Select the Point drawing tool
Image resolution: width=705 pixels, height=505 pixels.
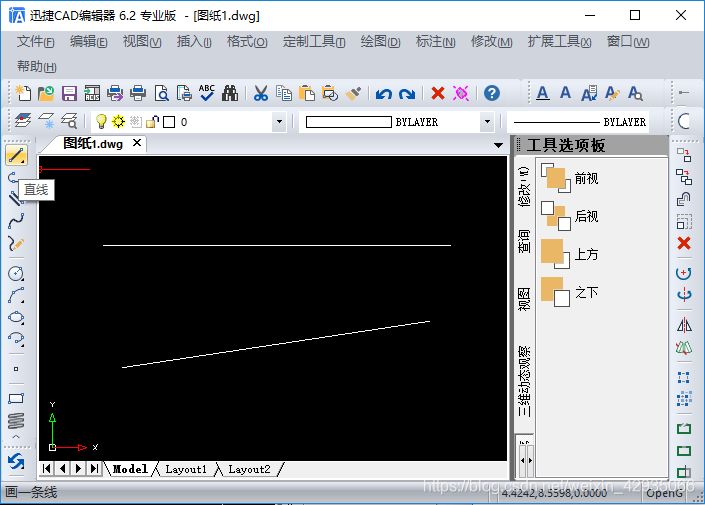pyautogui.click(x=16, y=369)
